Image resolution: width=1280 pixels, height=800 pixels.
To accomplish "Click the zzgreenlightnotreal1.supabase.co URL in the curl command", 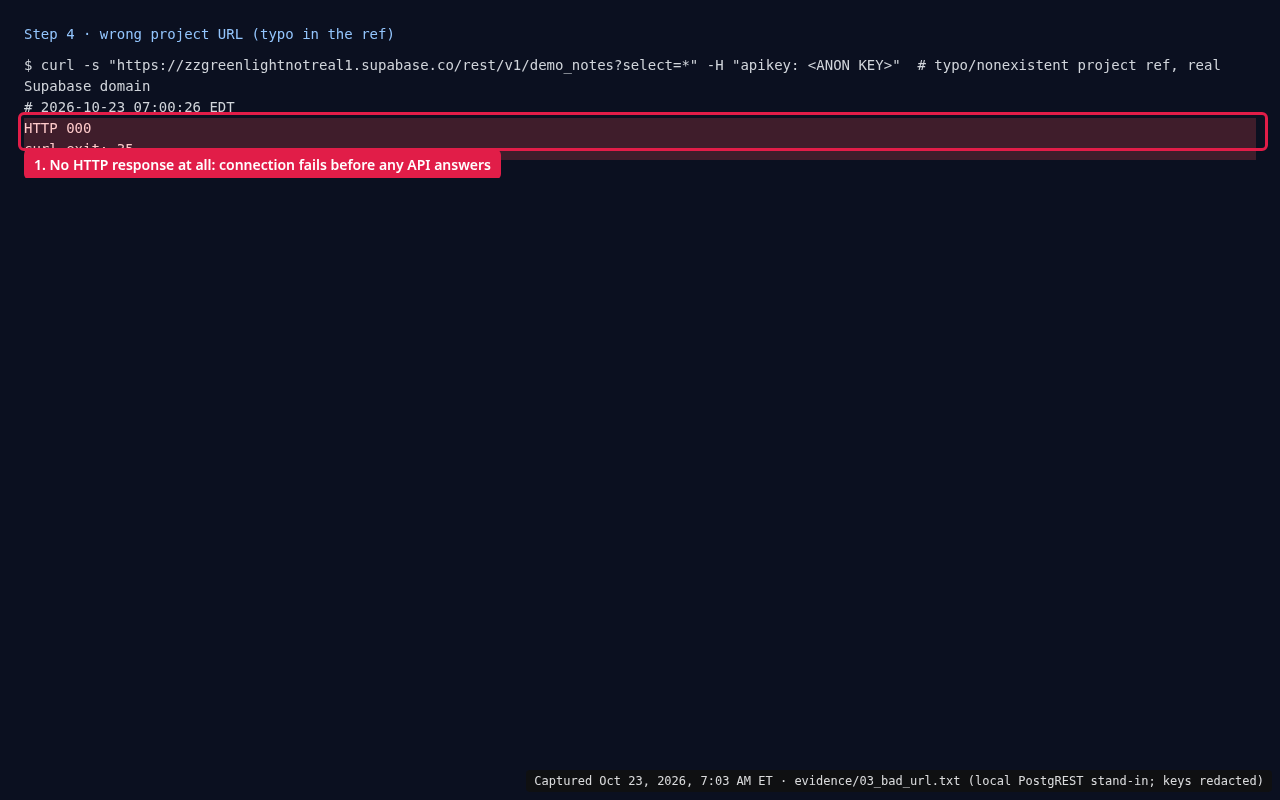I will click(403, 65).
